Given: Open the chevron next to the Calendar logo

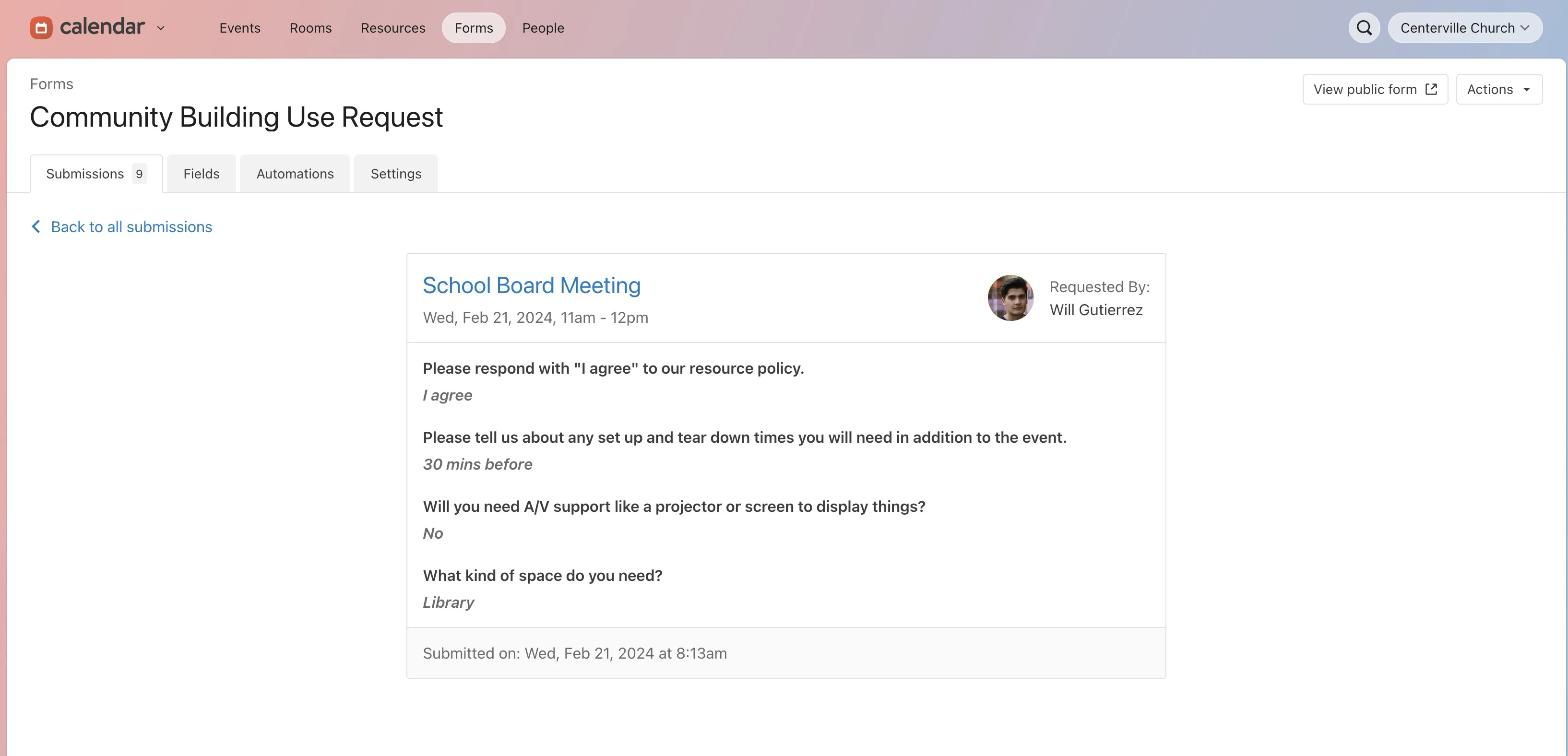Looking at the screenshot, I should pyautogui.click(x=161, y=28).
